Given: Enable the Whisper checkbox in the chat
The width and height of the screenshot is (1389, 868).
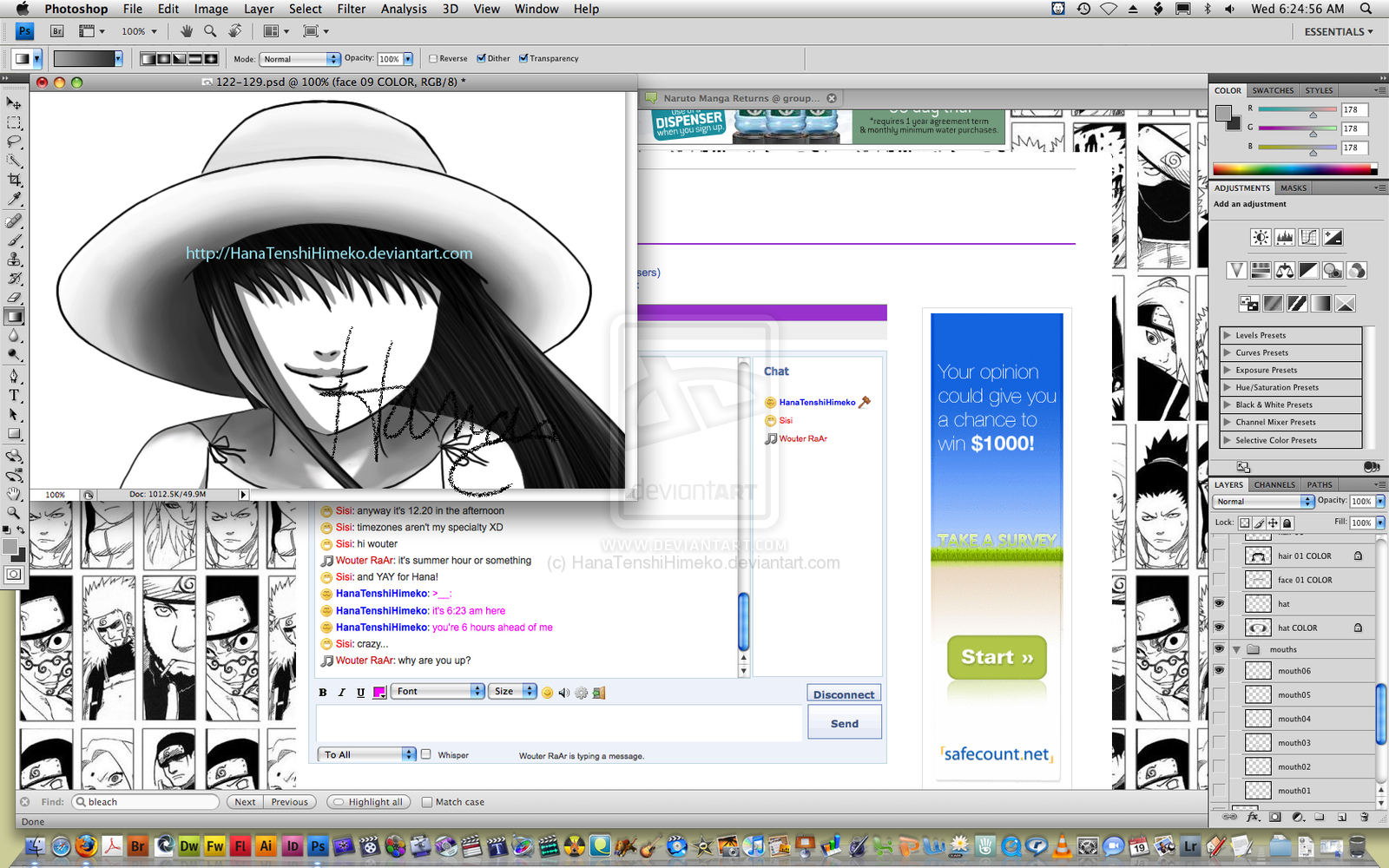Looking at the screenshot, I should [x=425, y=754].
